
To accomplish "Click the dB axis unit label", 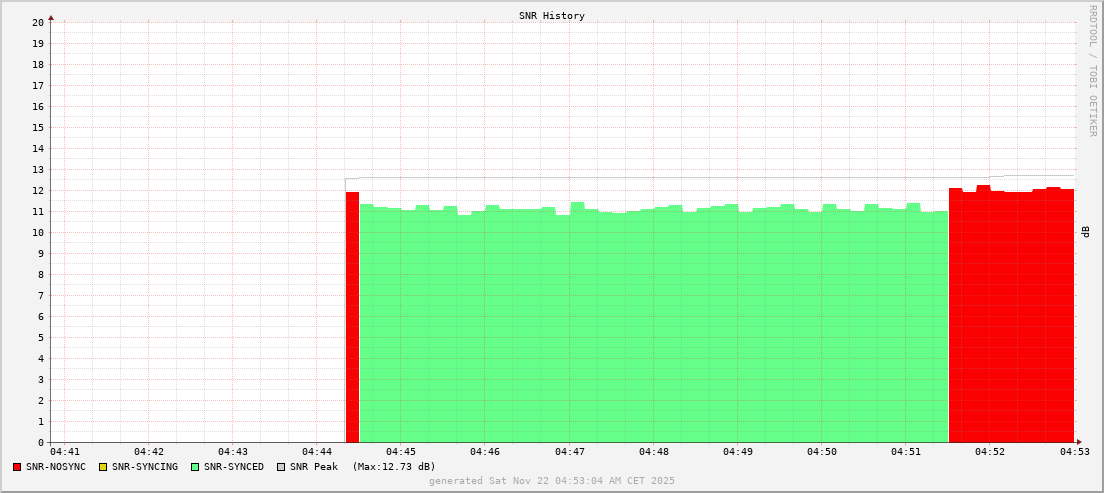I will pos(1086,232).
